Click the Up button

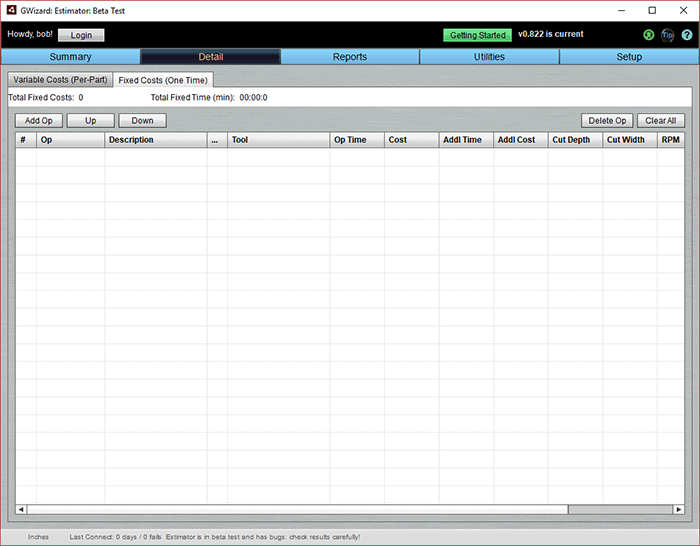tap(91, 121)
